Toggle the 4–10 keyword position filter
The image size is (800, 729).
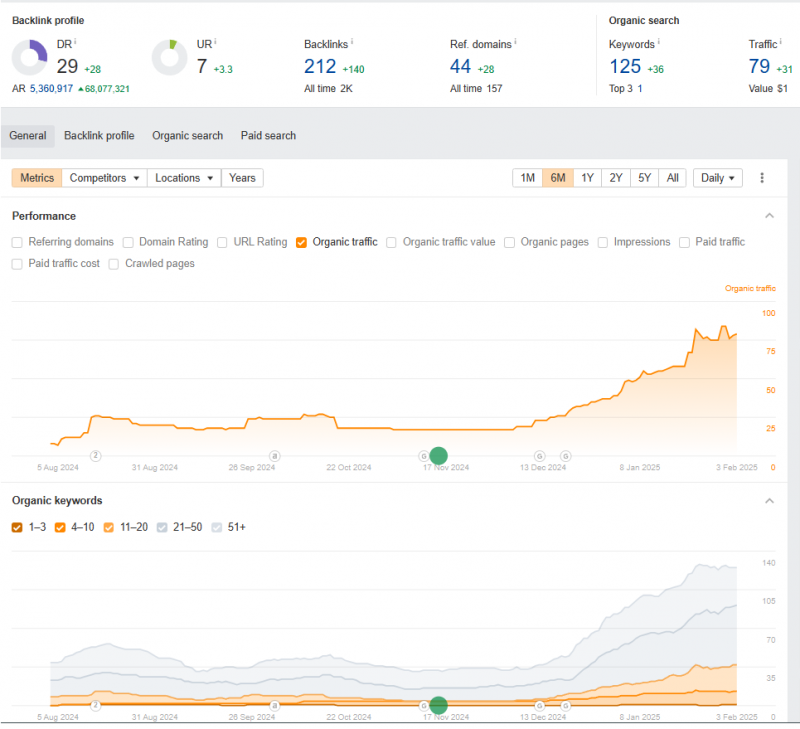point(61,527)
